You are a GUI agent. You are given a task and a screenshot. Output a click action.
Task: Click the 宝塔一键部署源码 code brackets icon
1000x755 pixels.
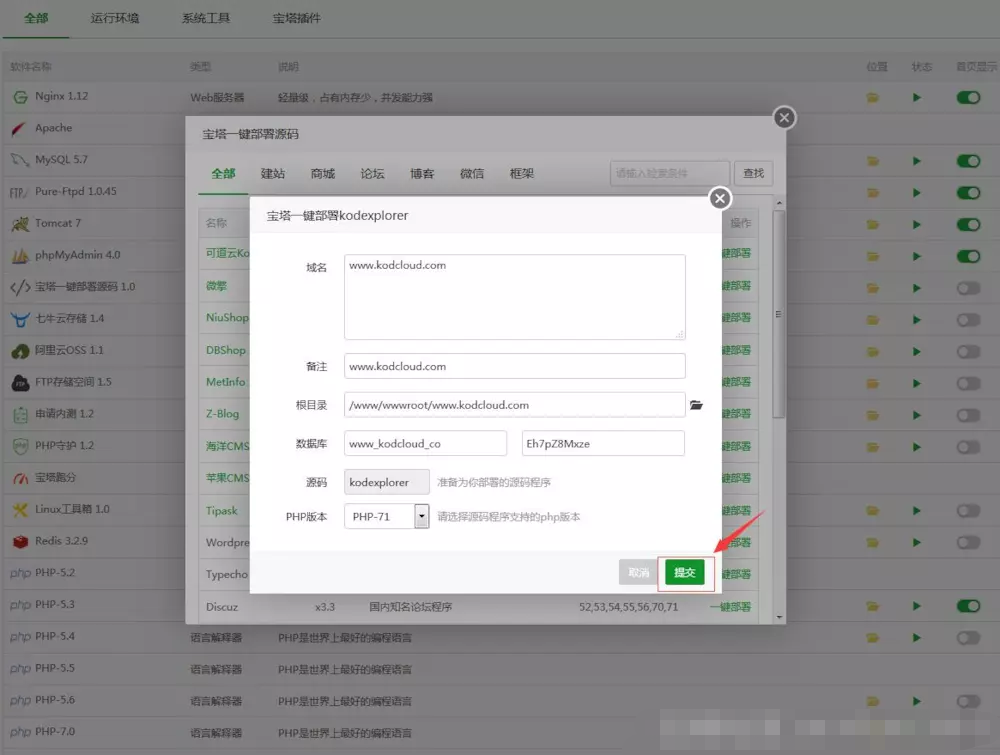tap(20, 288)
